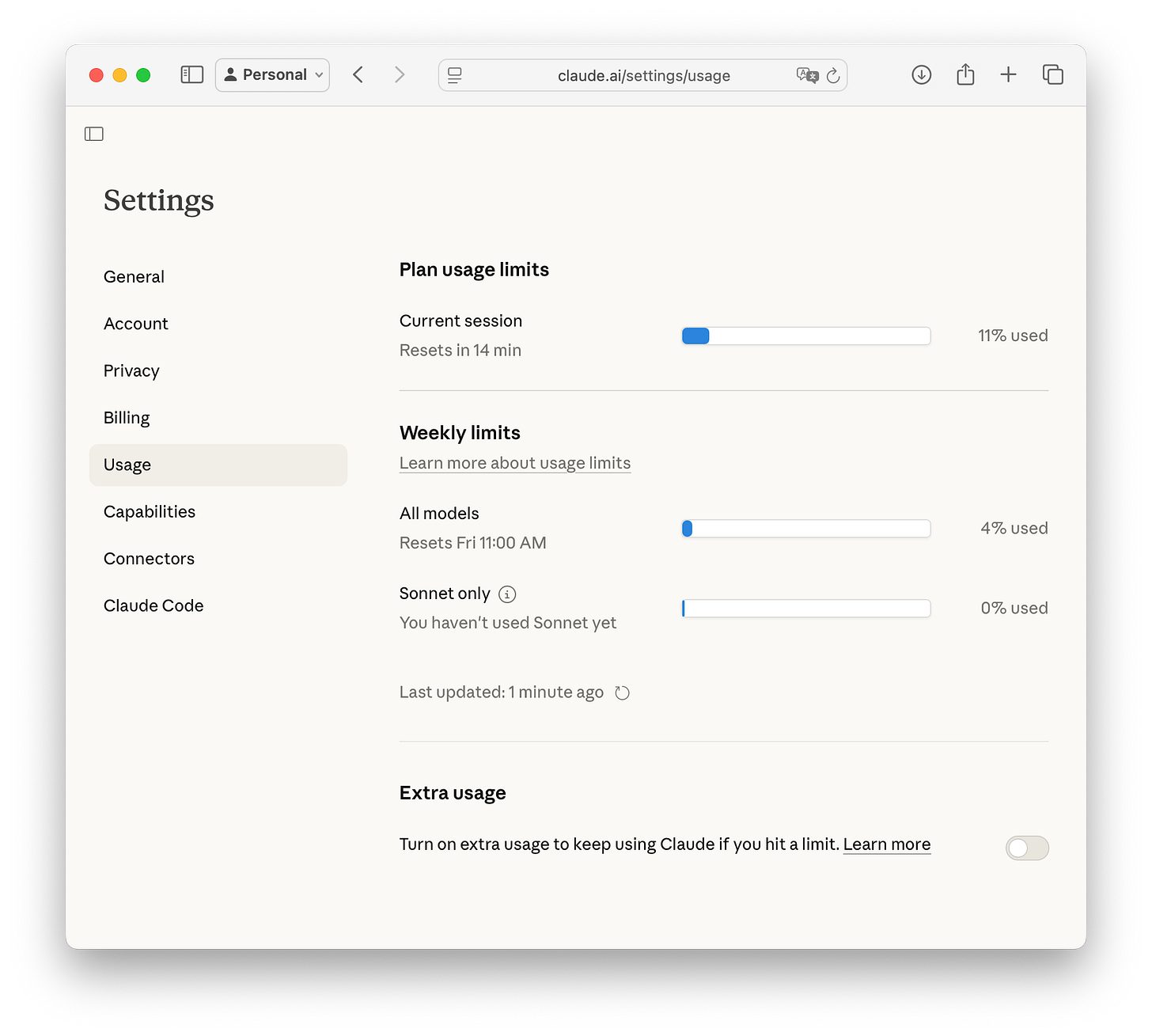The image size is (1152, 1036).
Task: Show the tab overview icon
Action: click(x=1053, y=74)
